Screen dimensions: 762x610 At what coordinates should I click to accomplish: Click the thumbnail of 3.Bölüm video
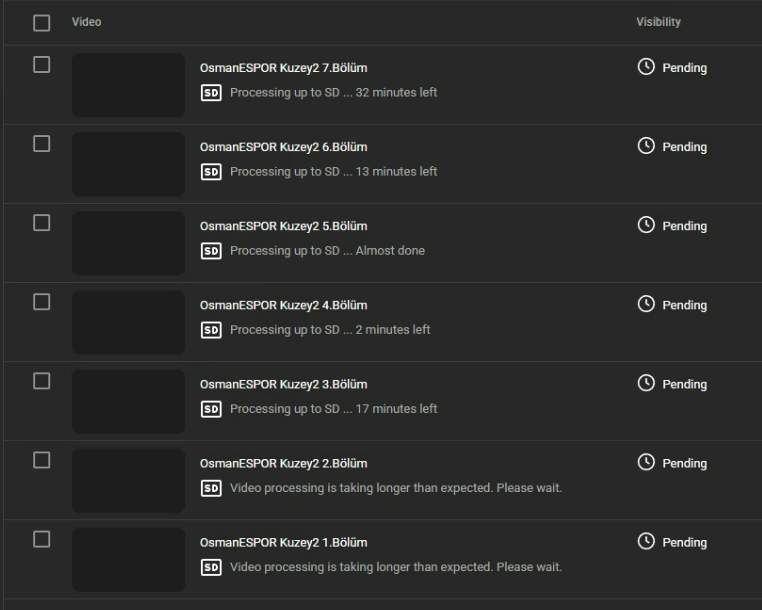point(128,401)
